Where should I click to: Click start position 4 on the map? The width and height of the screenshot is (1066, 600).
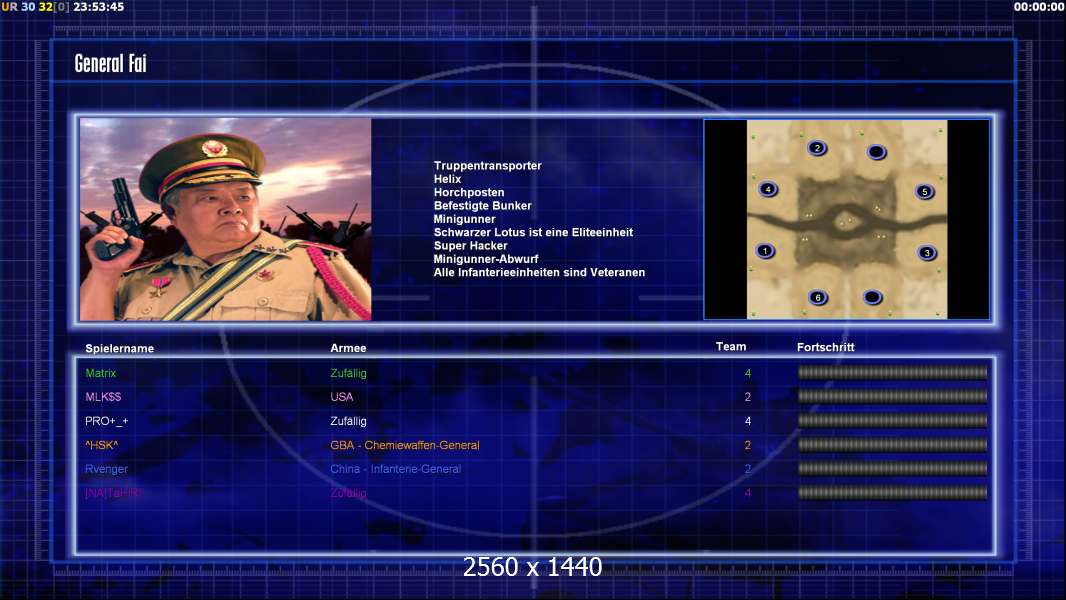(x=768, y=189)
